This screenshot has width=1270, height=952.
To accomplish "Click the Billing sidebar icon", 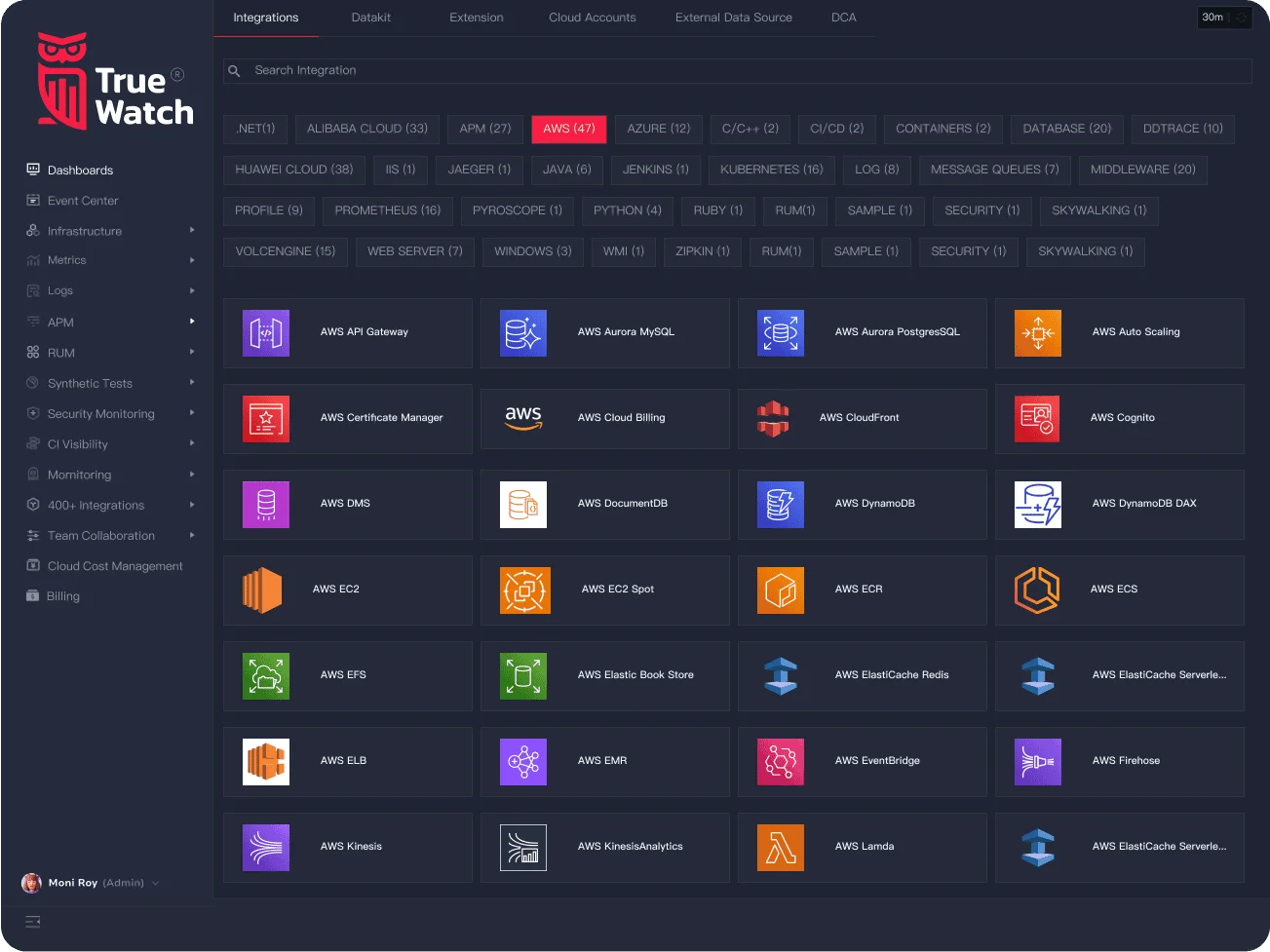I will [32, 595].
